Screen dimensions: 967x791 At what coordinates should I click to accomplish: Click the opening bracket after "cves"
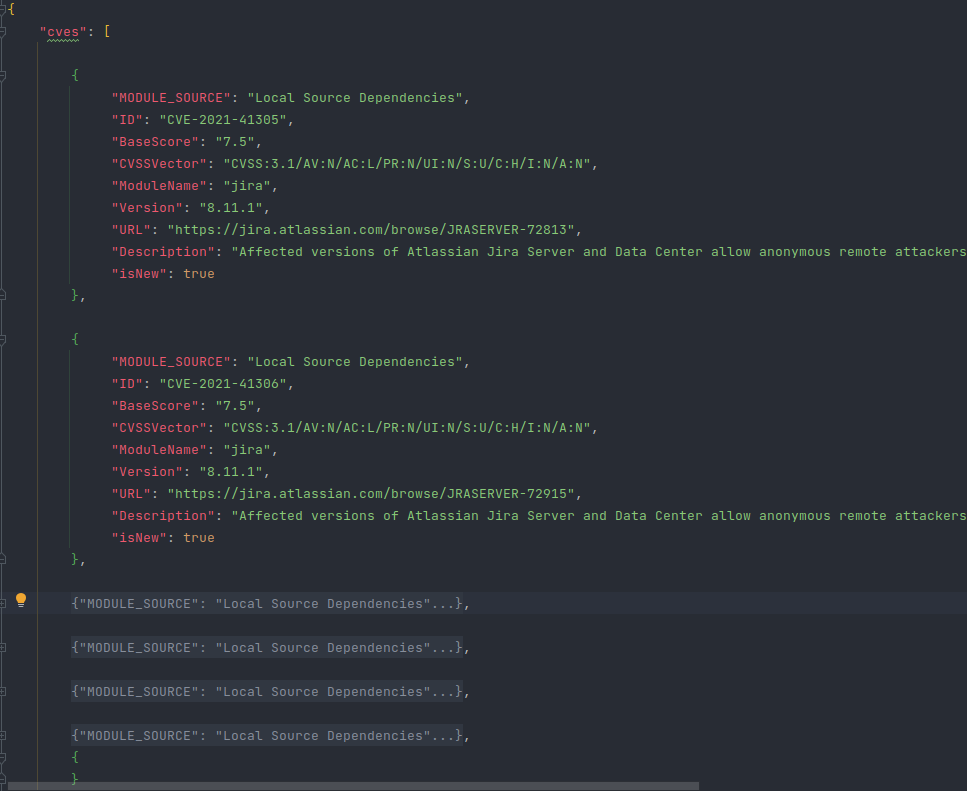click(x=107, y=31)
